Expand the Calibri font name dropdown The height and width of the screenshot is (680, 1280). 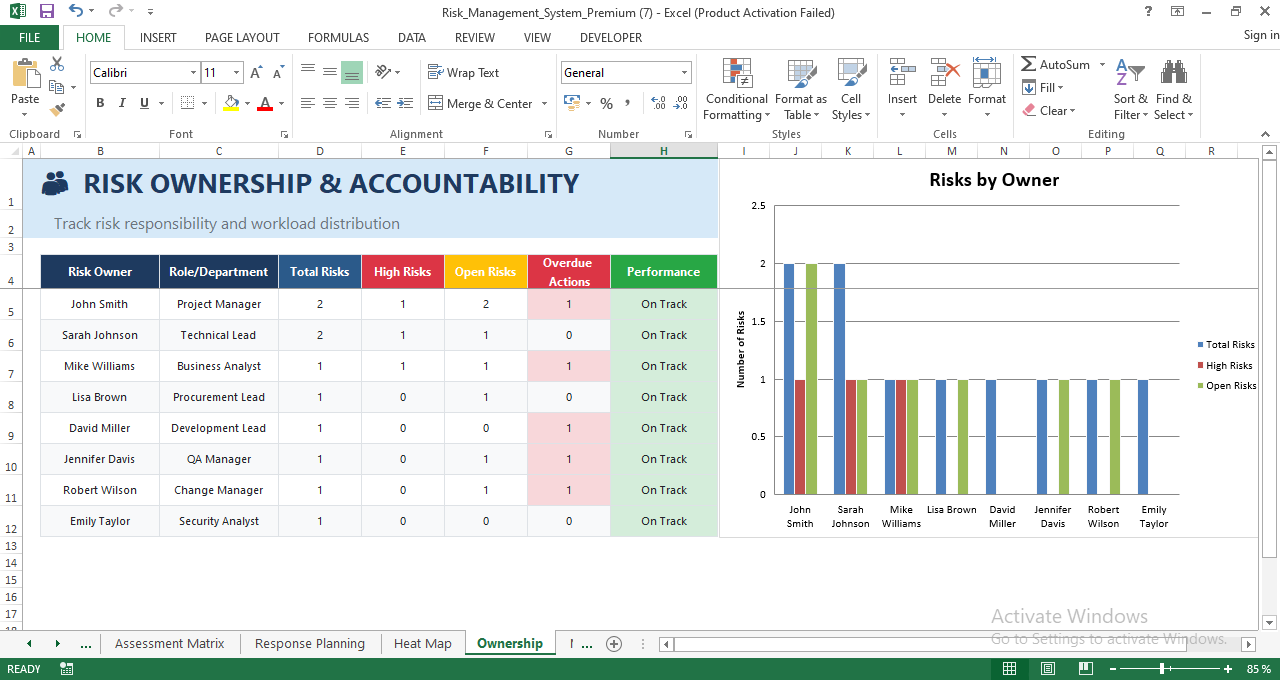pyautogui.click(x=193, y=73)
